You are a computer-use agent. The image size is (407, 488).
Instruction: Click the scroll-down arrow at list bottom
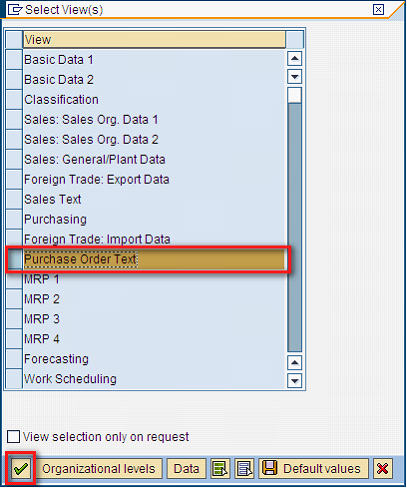click(x=294, y=380)
